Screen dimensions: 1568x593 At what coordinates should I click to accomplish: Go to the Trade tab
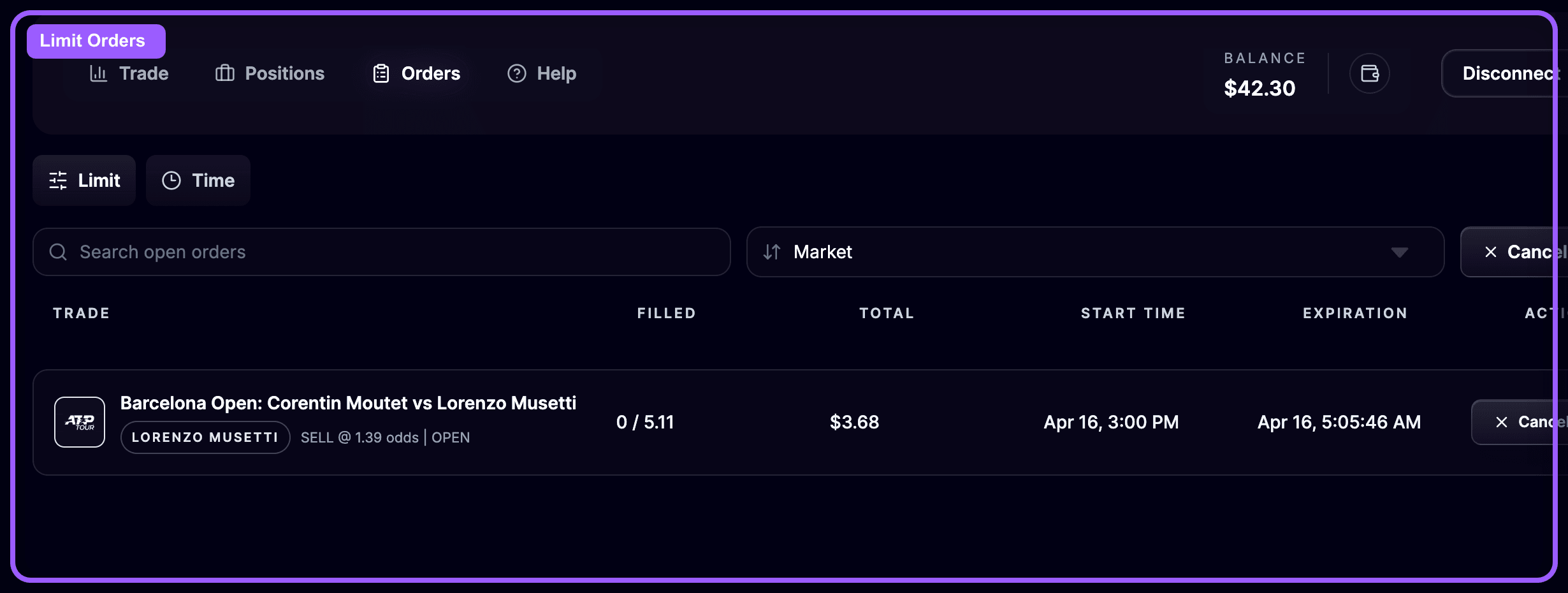(x=127, y=73)
